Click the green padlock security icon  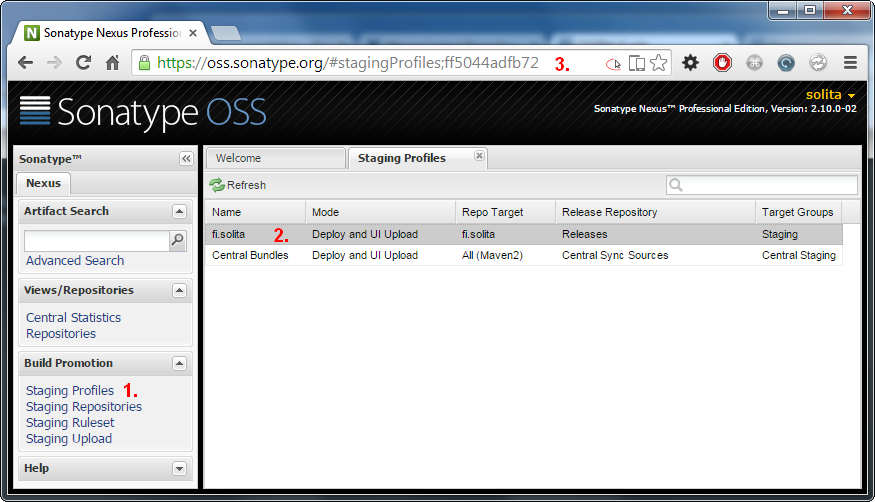click(144, 63)
